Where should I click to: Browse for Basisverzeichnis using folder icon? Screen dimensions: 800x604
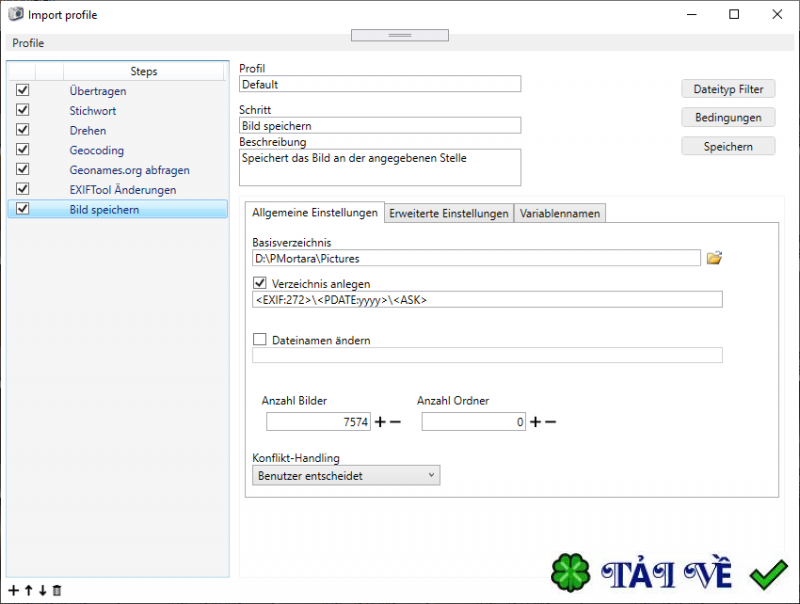pyautogui.click(x=714, y=257)
